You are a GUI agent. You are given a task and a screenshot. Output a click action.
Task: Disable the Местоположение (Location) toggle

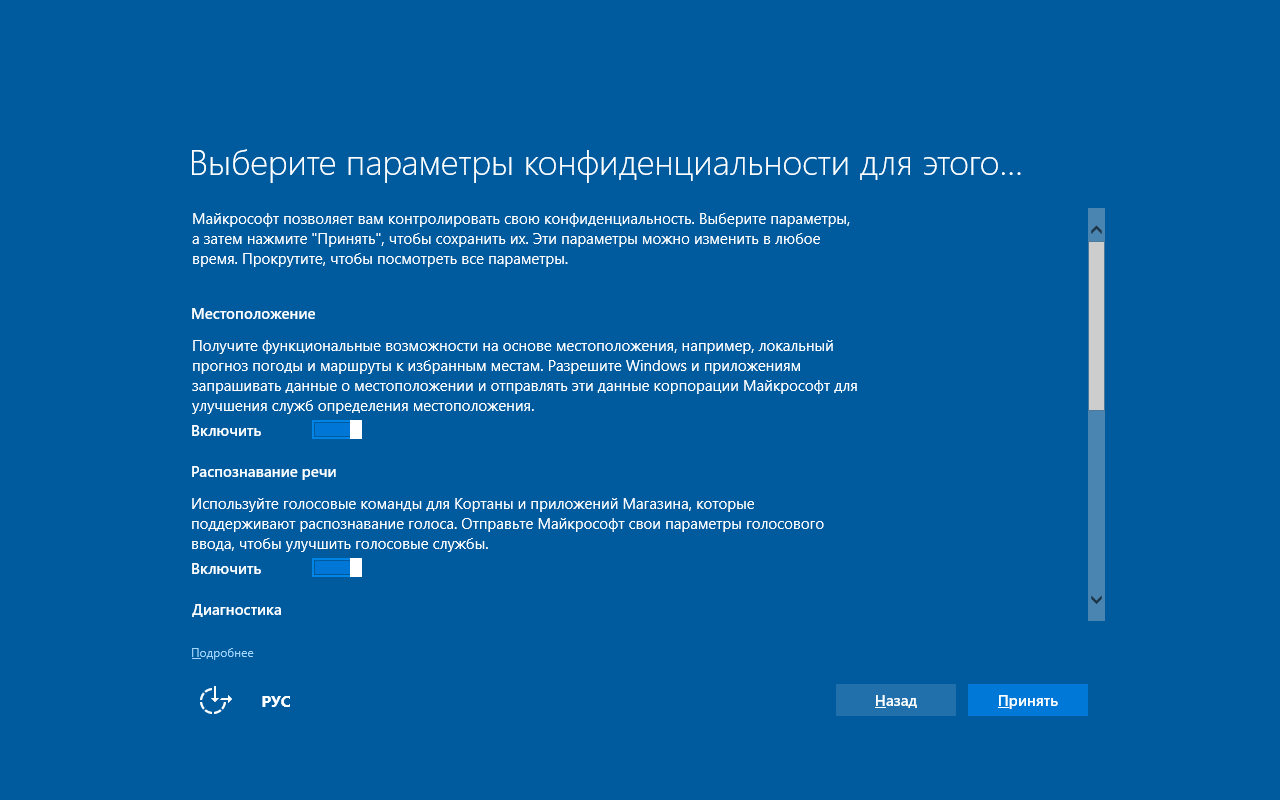[336, 429]
